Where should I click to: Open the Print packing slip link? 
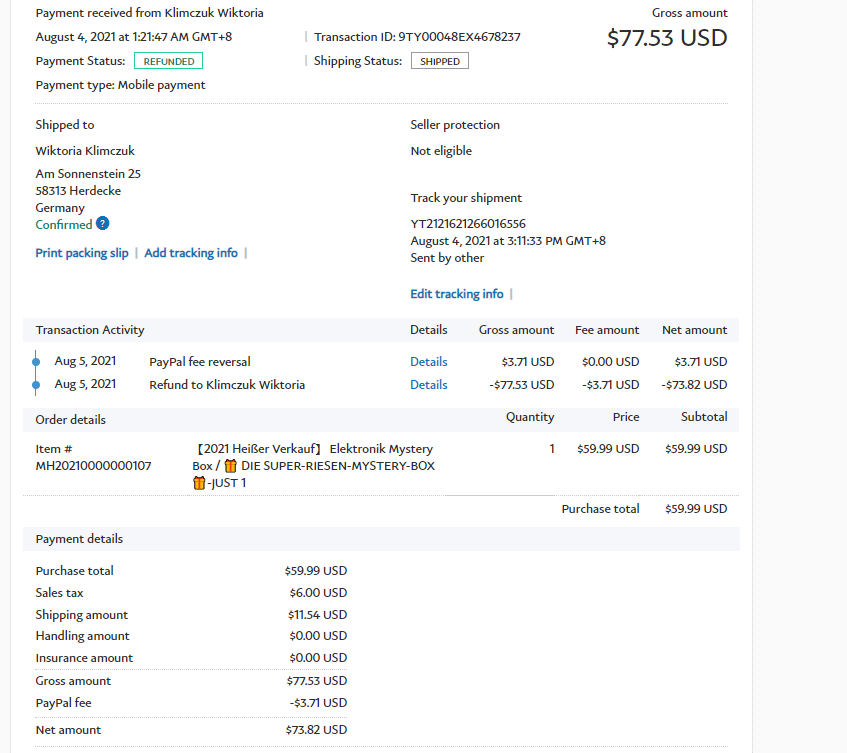pyautogui.click(x=82, y=253)
